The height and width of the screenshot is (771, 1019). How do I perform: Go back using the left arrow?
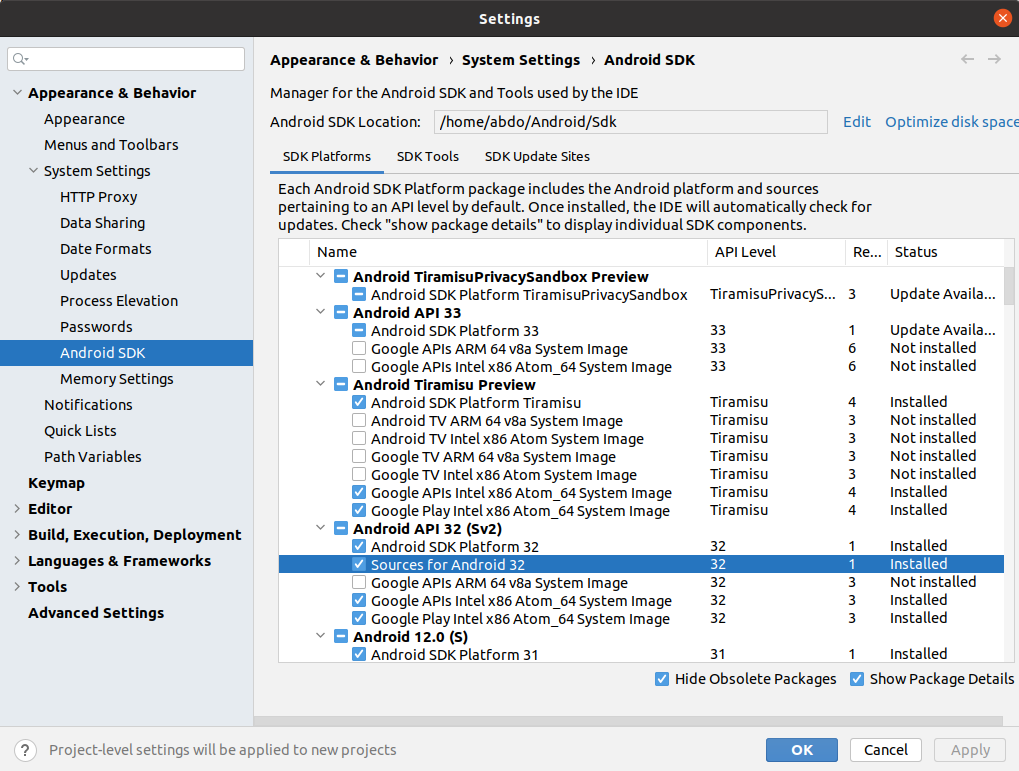tap(967, 59)
